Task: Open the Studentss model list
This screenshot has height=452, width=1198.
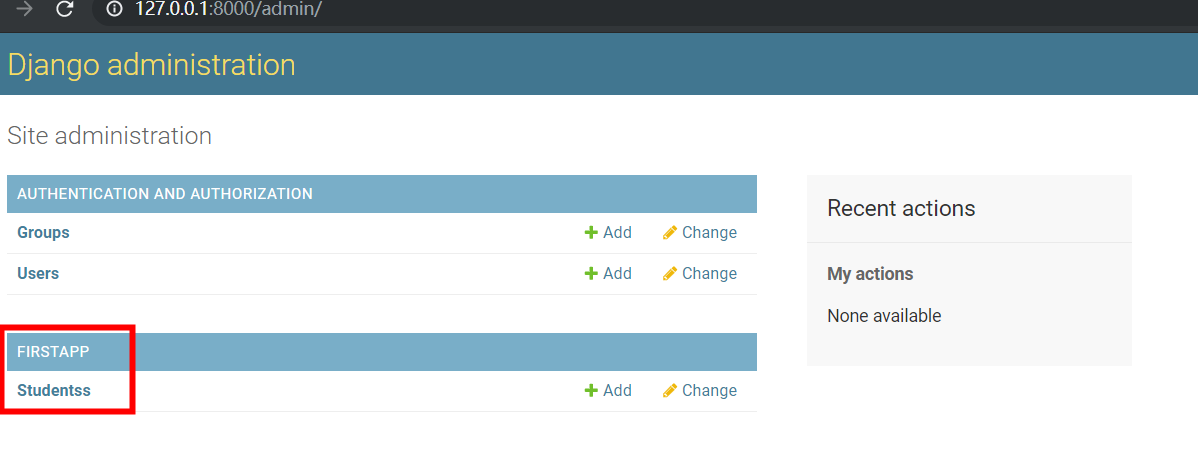Action: coord(54,390)
